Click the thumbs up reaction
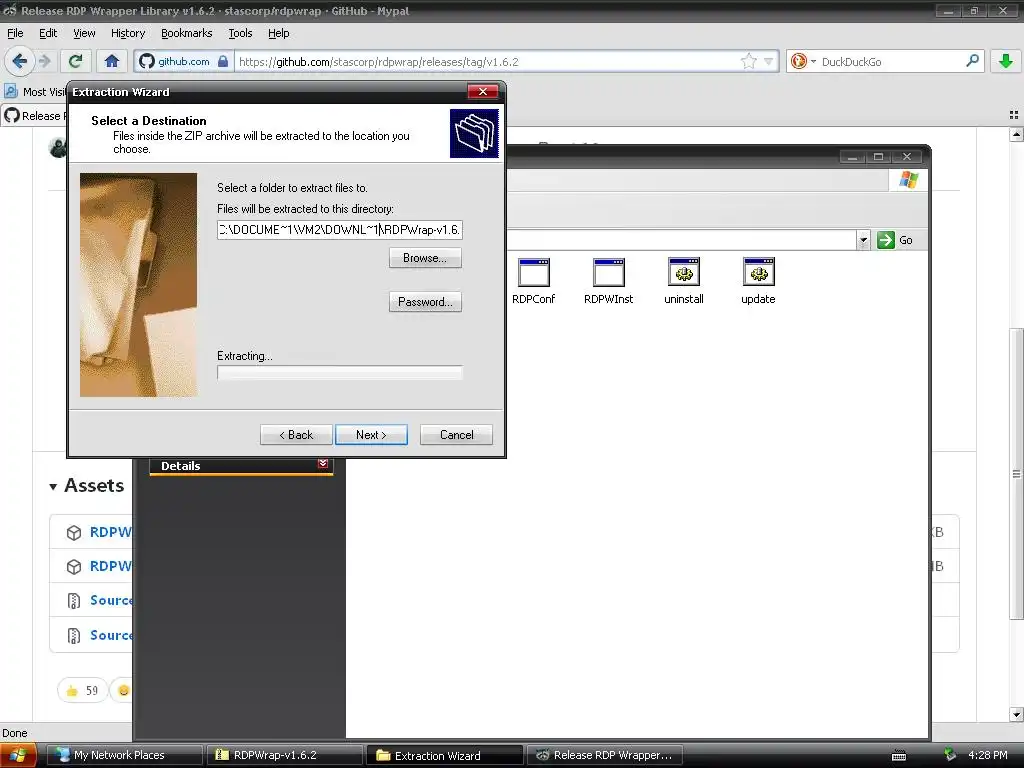Viewport: 1024px width, 768px height. 82,690
